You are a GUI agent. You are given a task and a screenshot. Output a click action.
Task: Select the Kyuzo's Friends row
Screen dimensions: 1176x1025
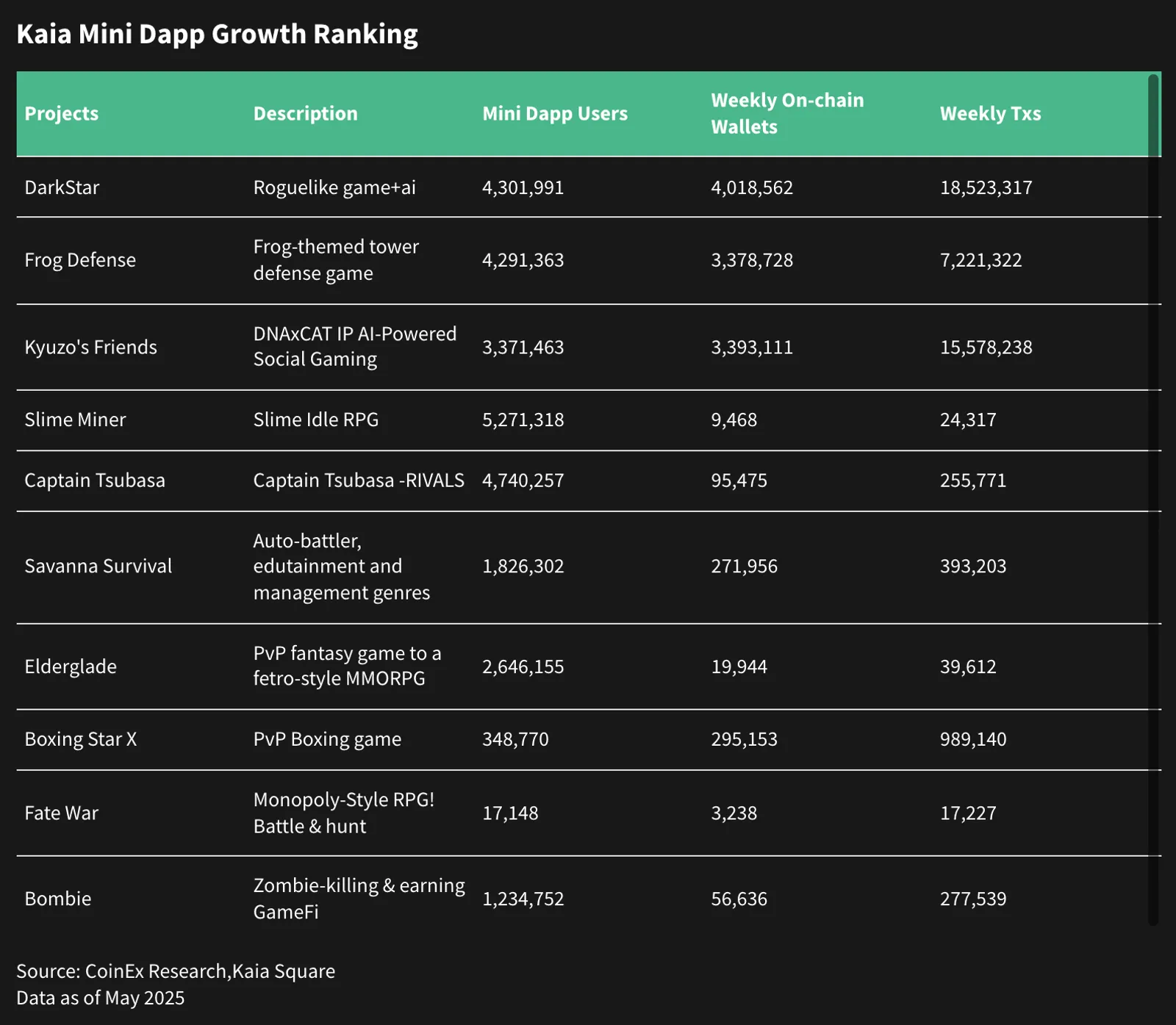(589, 347)
